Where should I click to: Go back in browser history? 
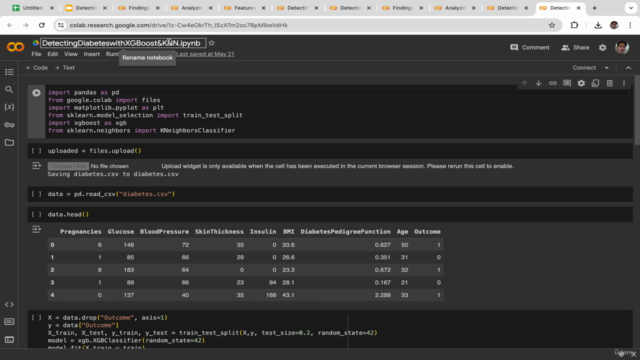[x=10, y=25]
